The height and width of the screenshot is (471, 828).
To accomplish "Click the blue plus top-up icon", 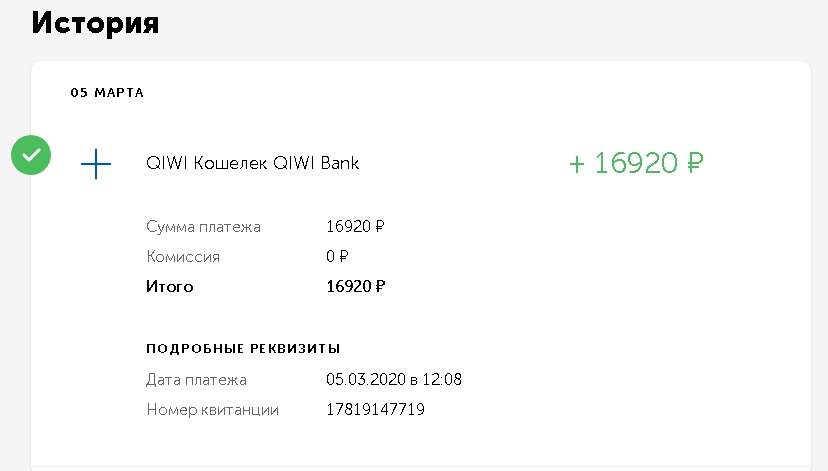I will pyautogui.click(x=96, y=163).
